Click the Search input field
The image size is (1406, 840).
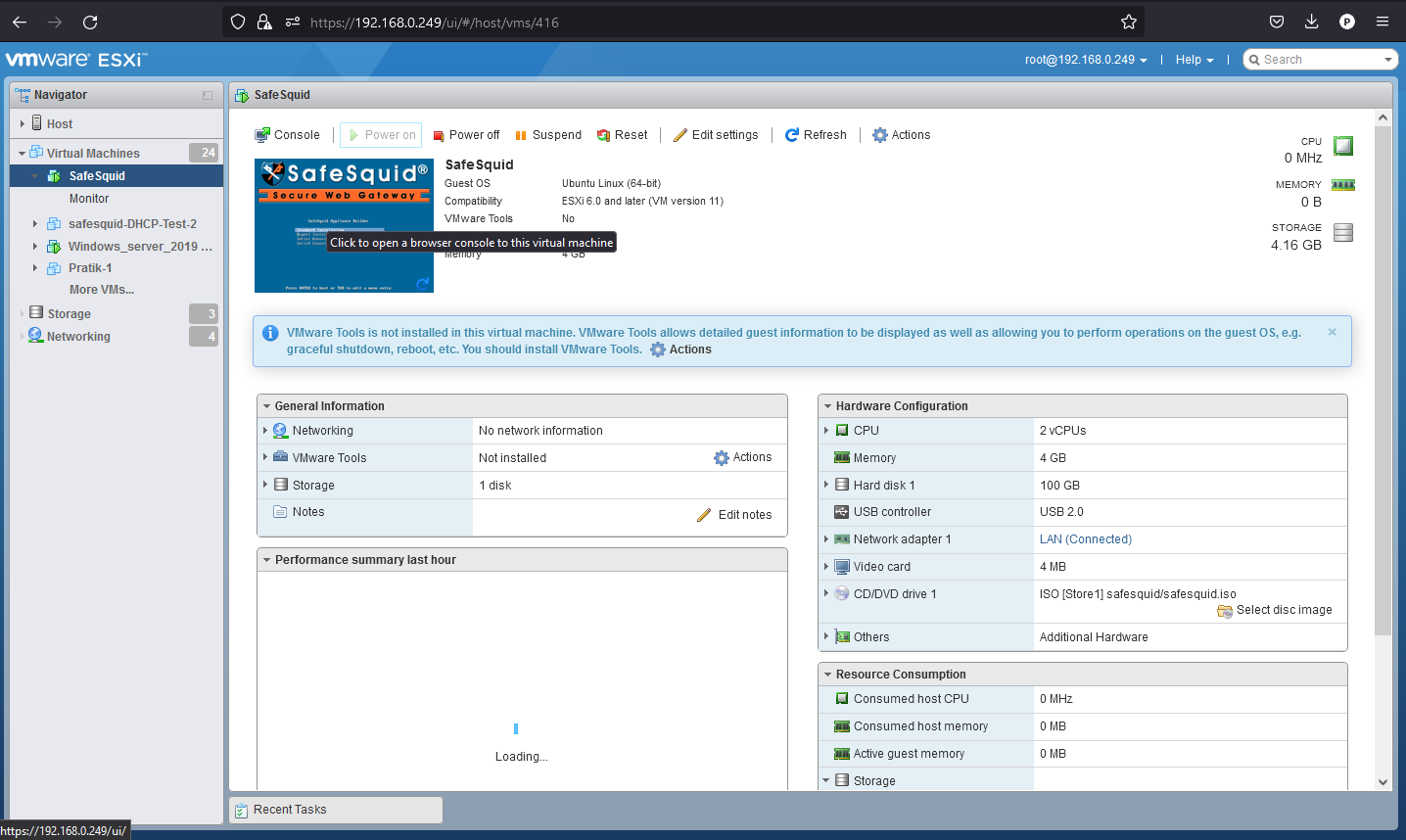tap(1319, 60)
